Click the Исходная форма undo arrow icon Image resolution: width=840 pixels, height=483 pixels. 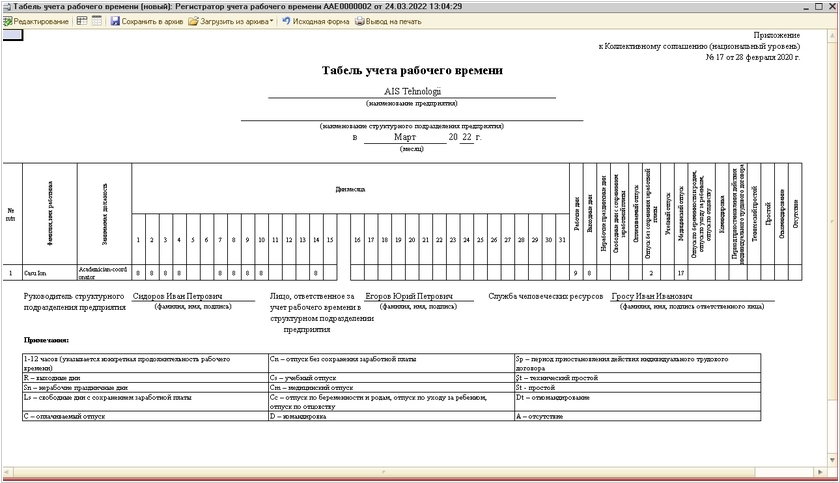287,21
